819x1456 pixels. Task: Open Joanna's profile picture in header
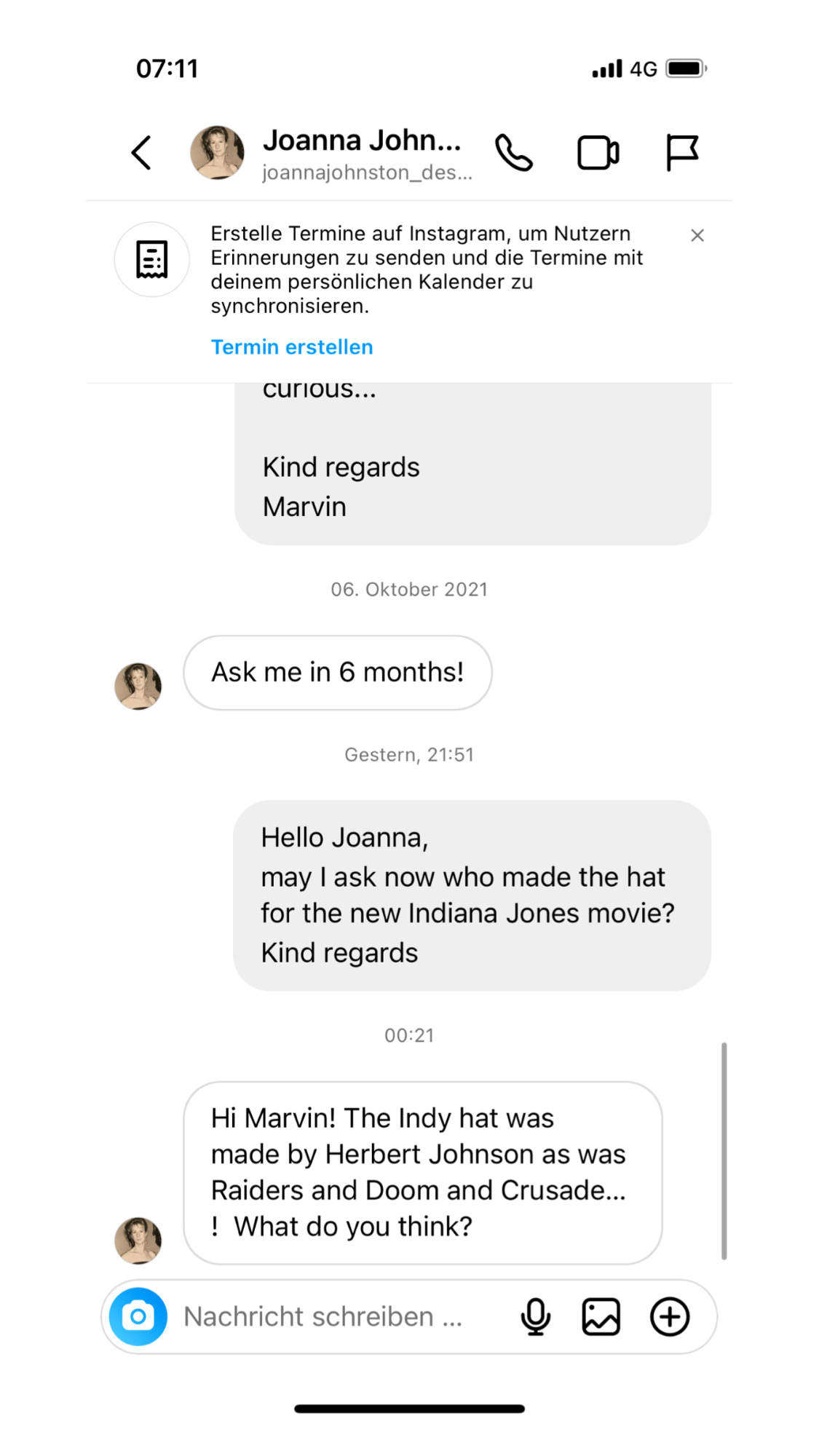pos(217,153)
